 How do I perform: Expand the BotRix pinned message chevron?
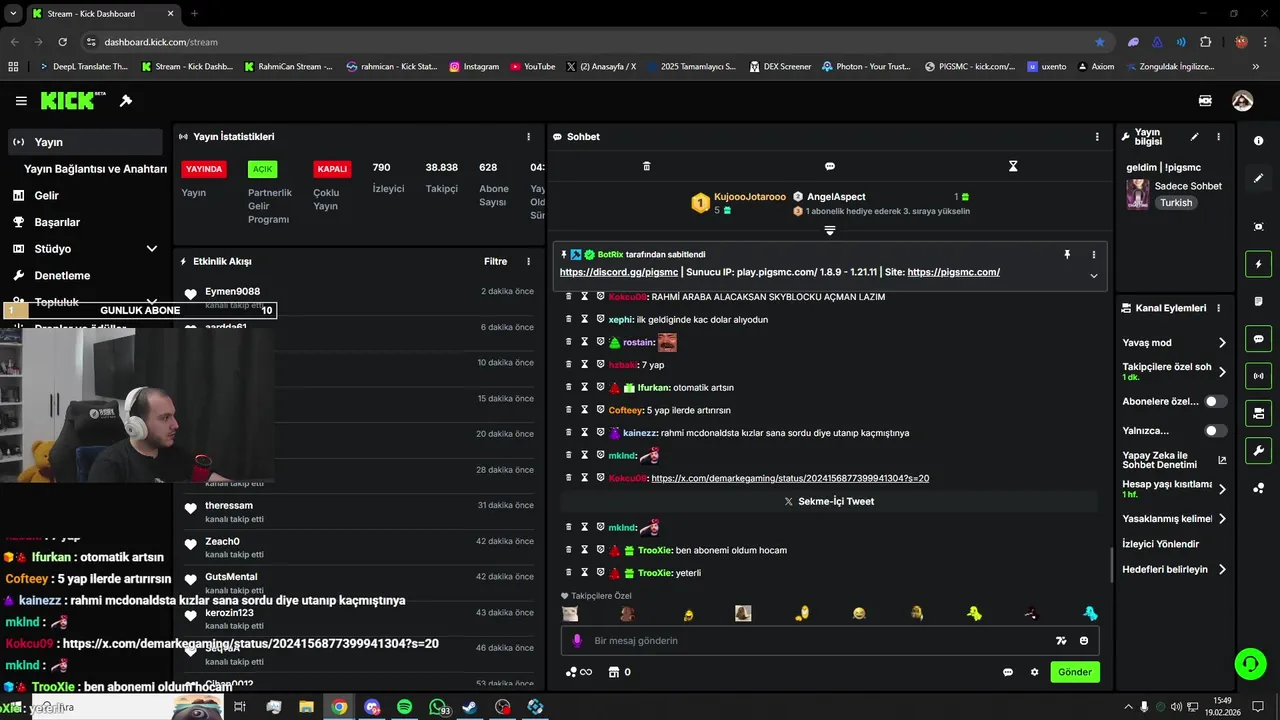pos(1094,276)
